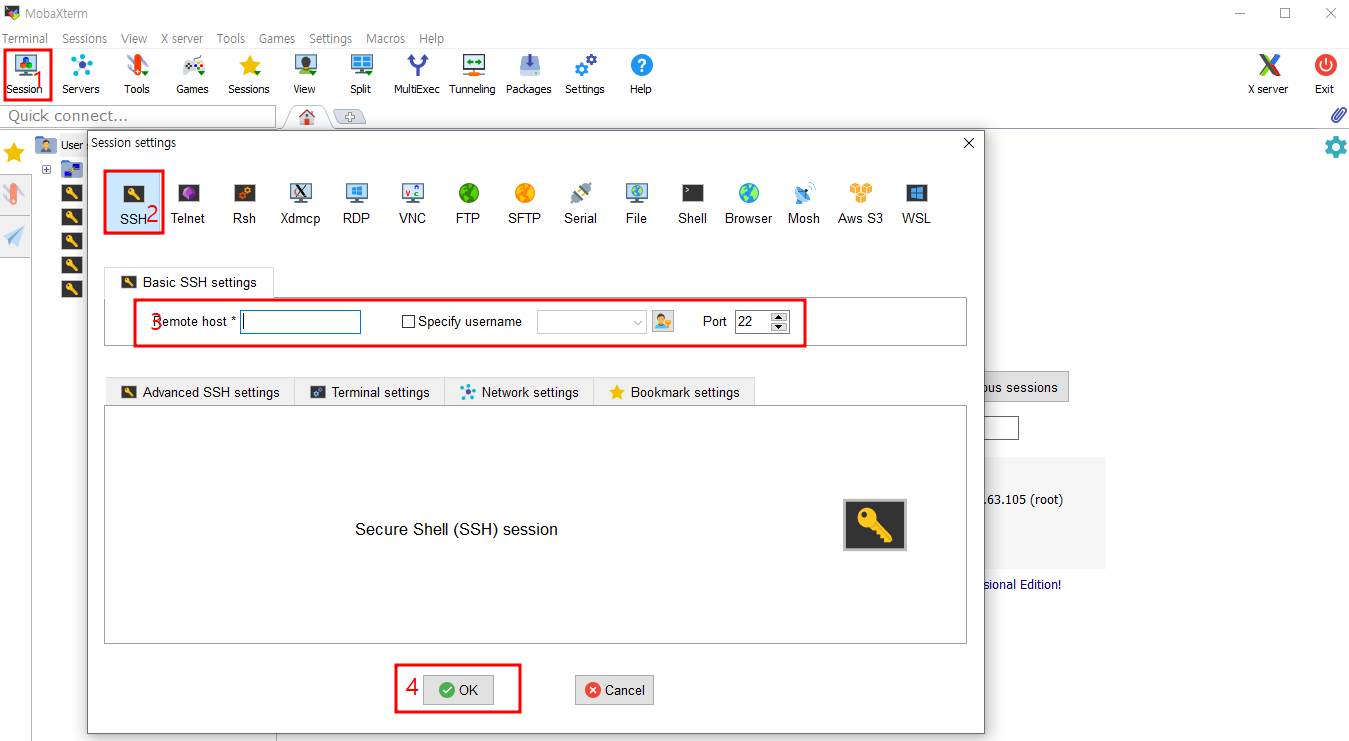Click the Quick connect search box

click(138, 116)
